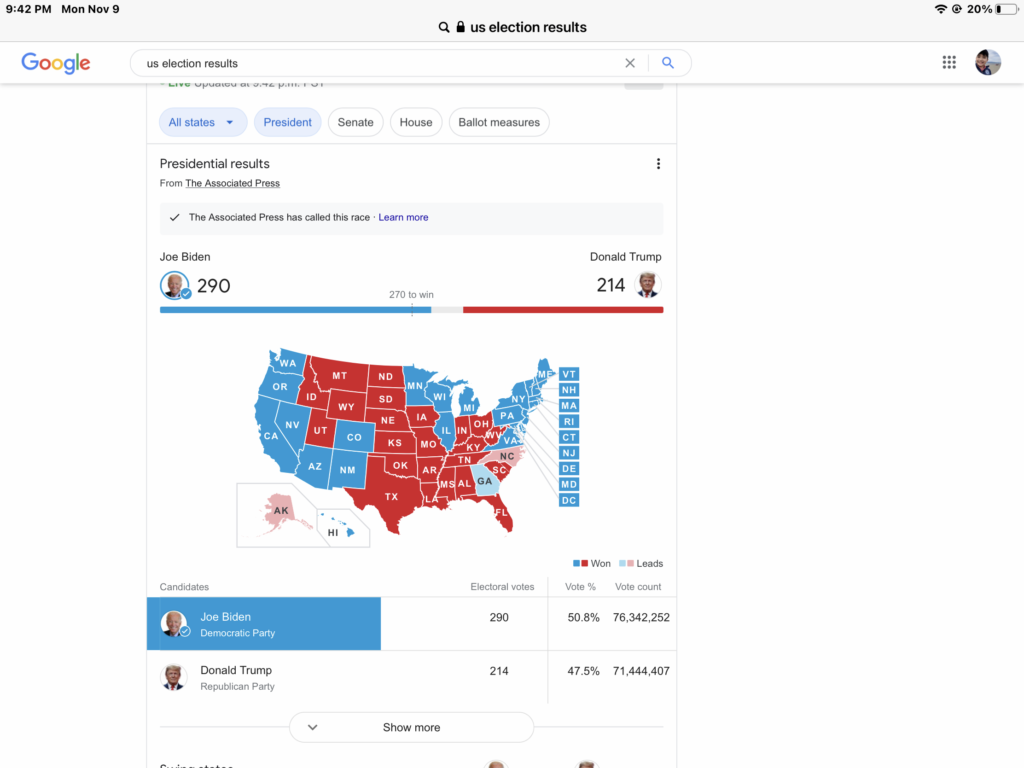Screen dimensions: 1024x768
Task: Click the Google logo
Action: [56, 63]
